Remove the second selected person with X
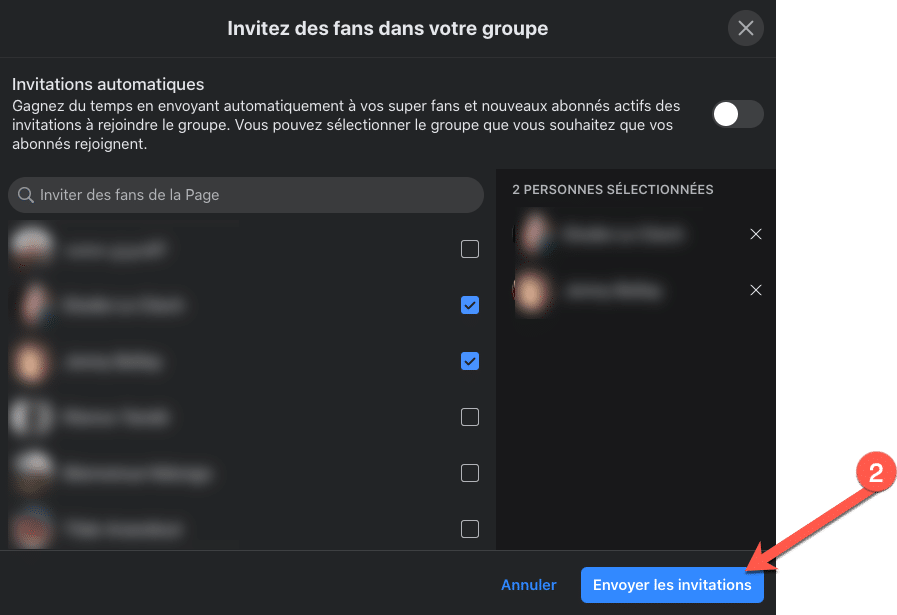 tap(756, 290)
